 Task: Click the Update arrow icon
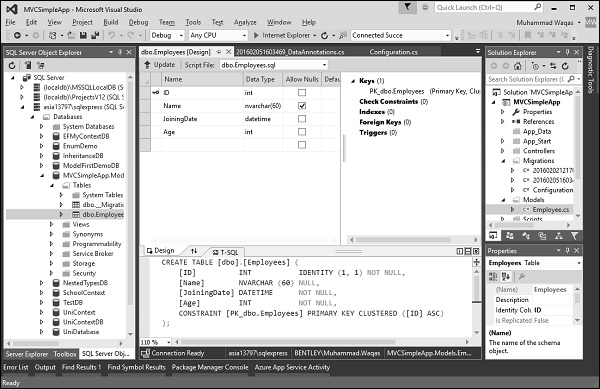pyautogui.click(x=147, y=65)
